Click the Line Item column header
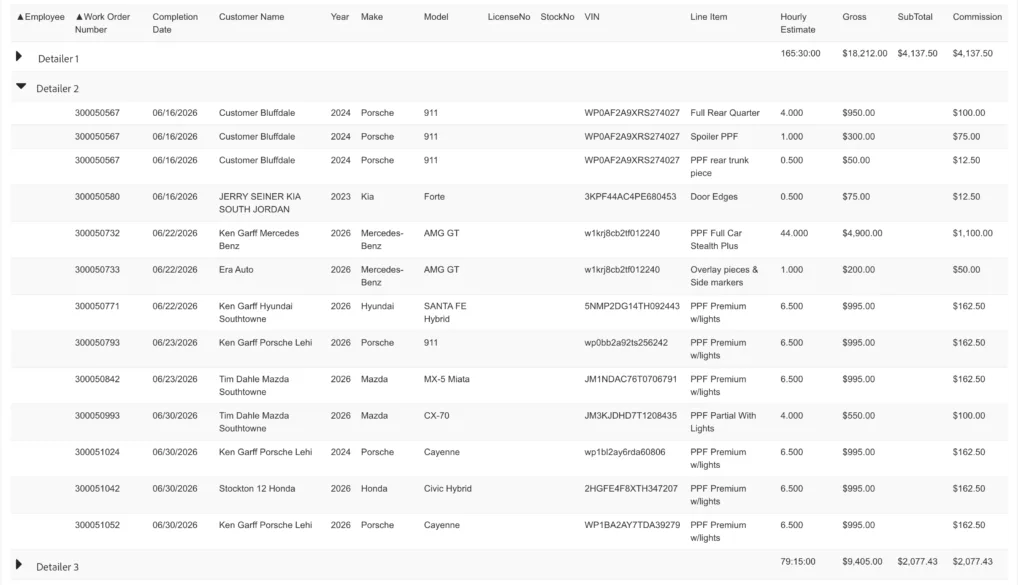The height and width of the screenshot is (585, 1024). 709,17
